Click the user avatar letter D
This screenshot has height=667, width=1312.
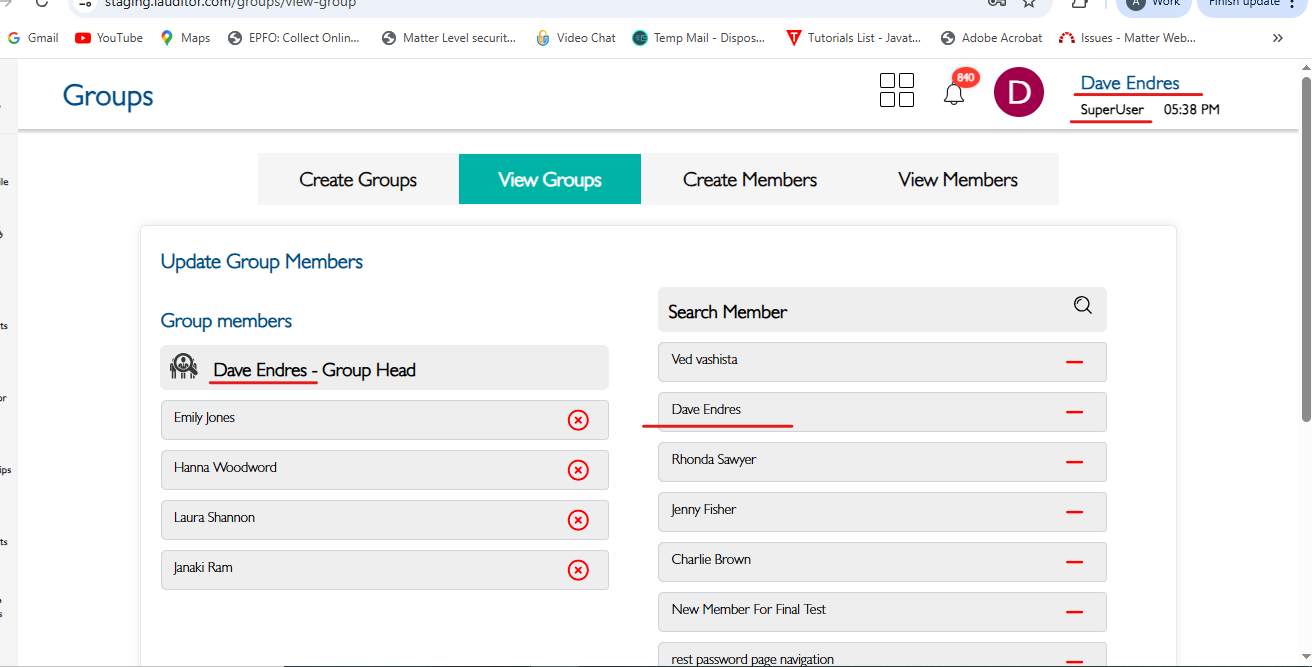click(x=1018, y=93)
